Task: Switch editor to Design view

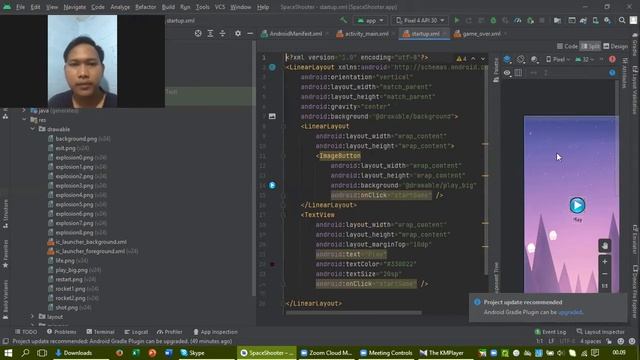Action: pos(616,46)
